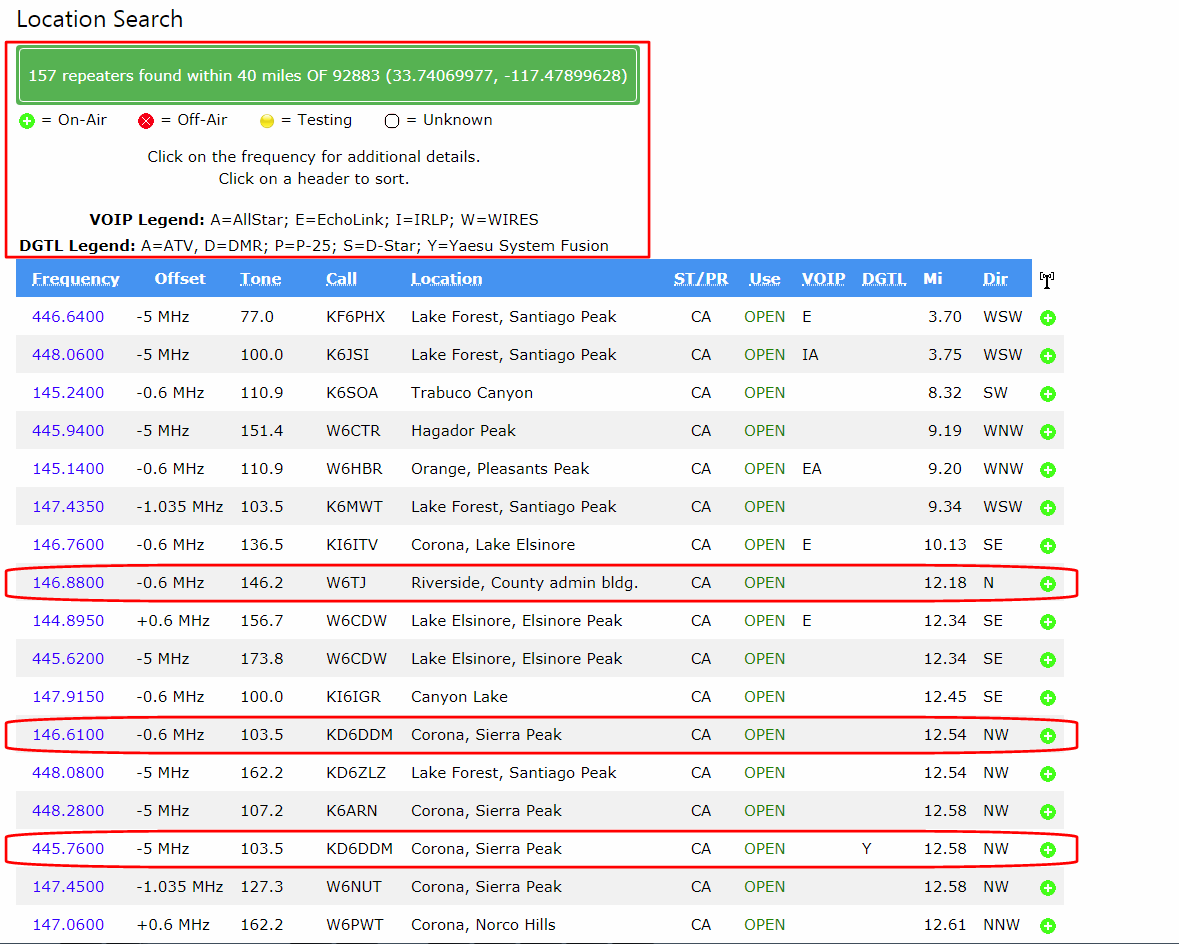1179x944 pixels.
Task: Sort the table by Tone column
Action: pos(260,279)
